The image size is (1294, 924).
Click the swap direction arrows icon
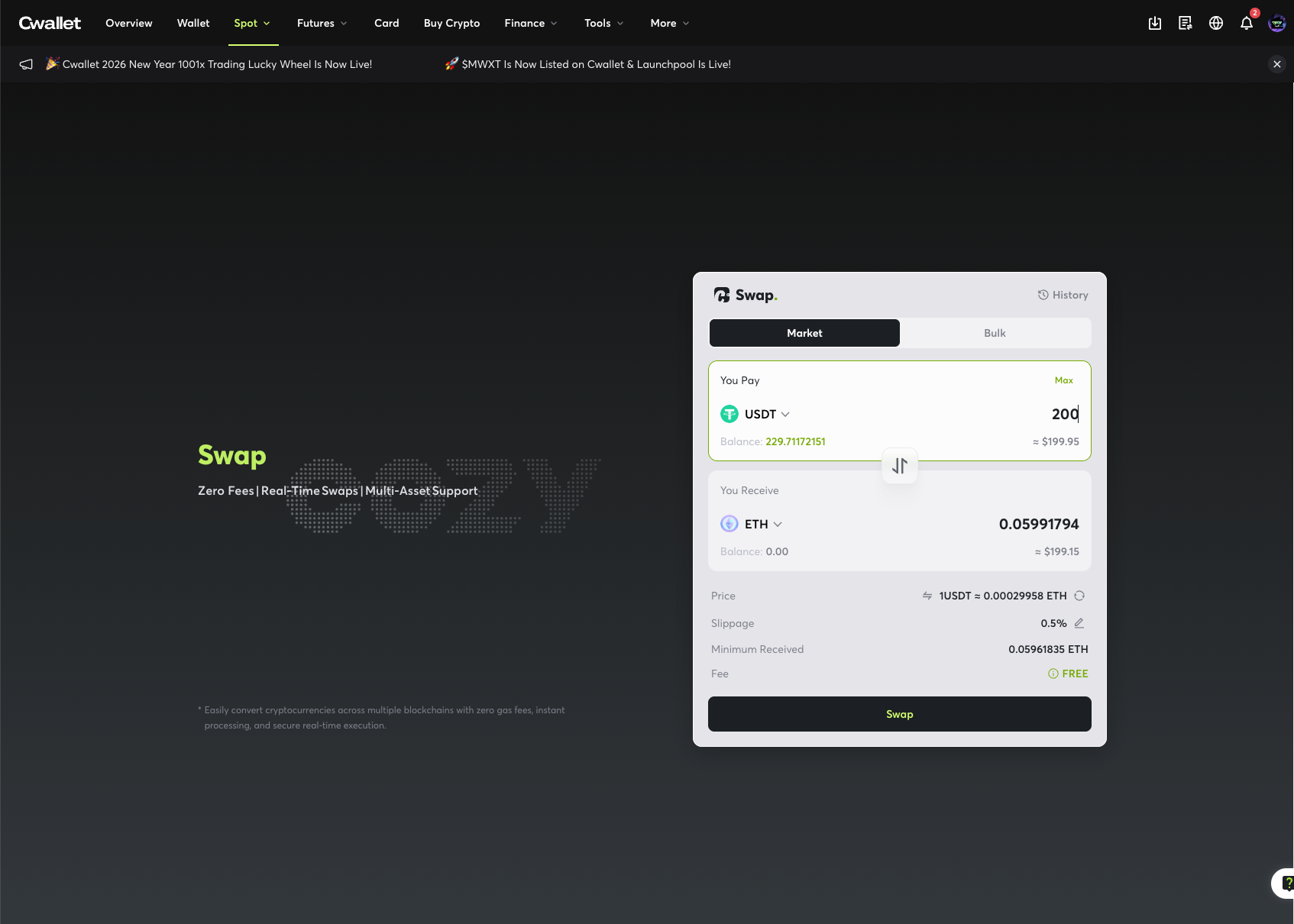900,466
